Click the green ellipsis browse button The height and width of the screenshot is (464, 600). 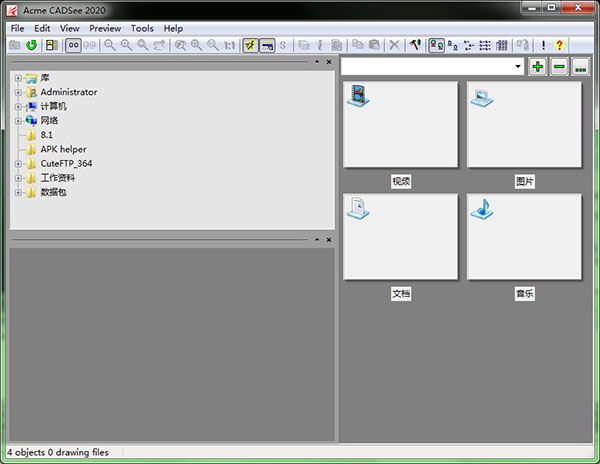[580, 67]
